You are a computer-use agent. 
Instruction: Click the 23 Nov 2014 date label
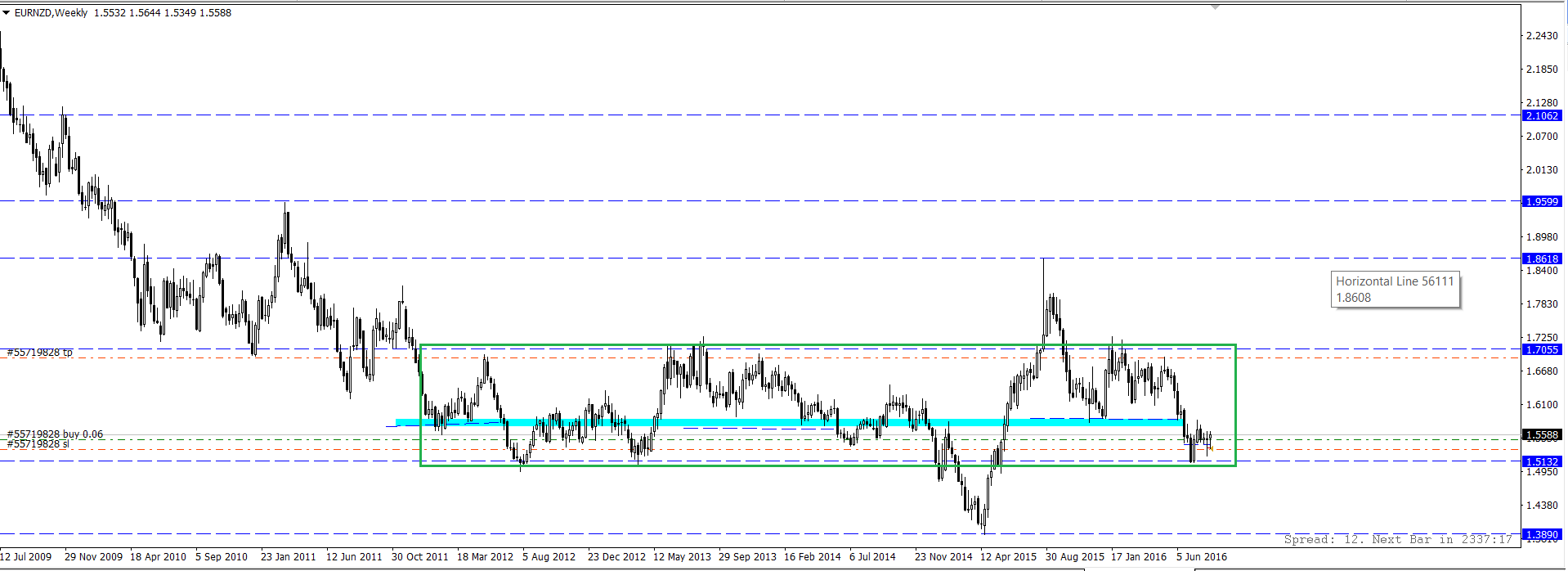pyautogui.click(x=944, y=557)
